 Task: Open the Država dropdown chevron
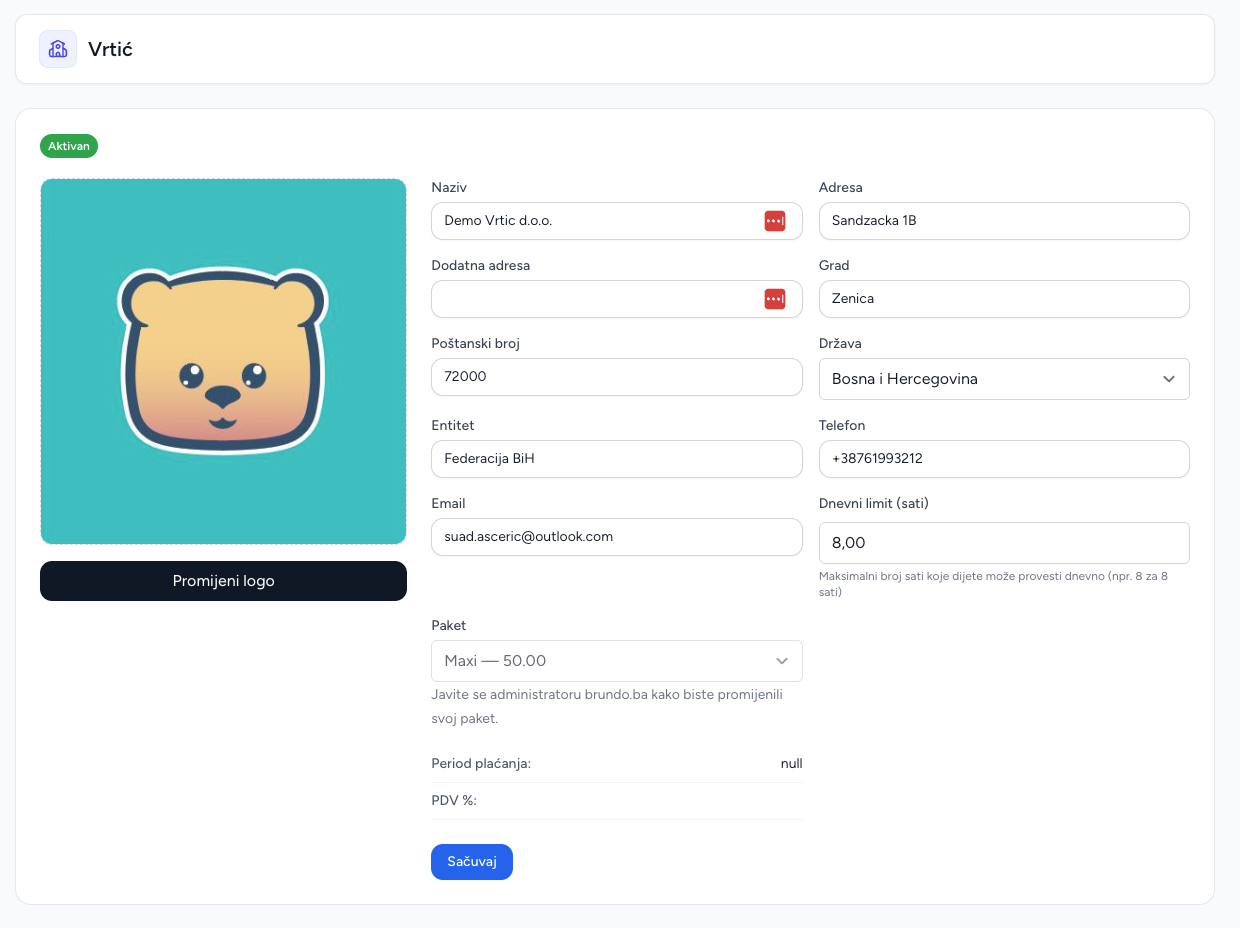click(x=1169, y=379)
